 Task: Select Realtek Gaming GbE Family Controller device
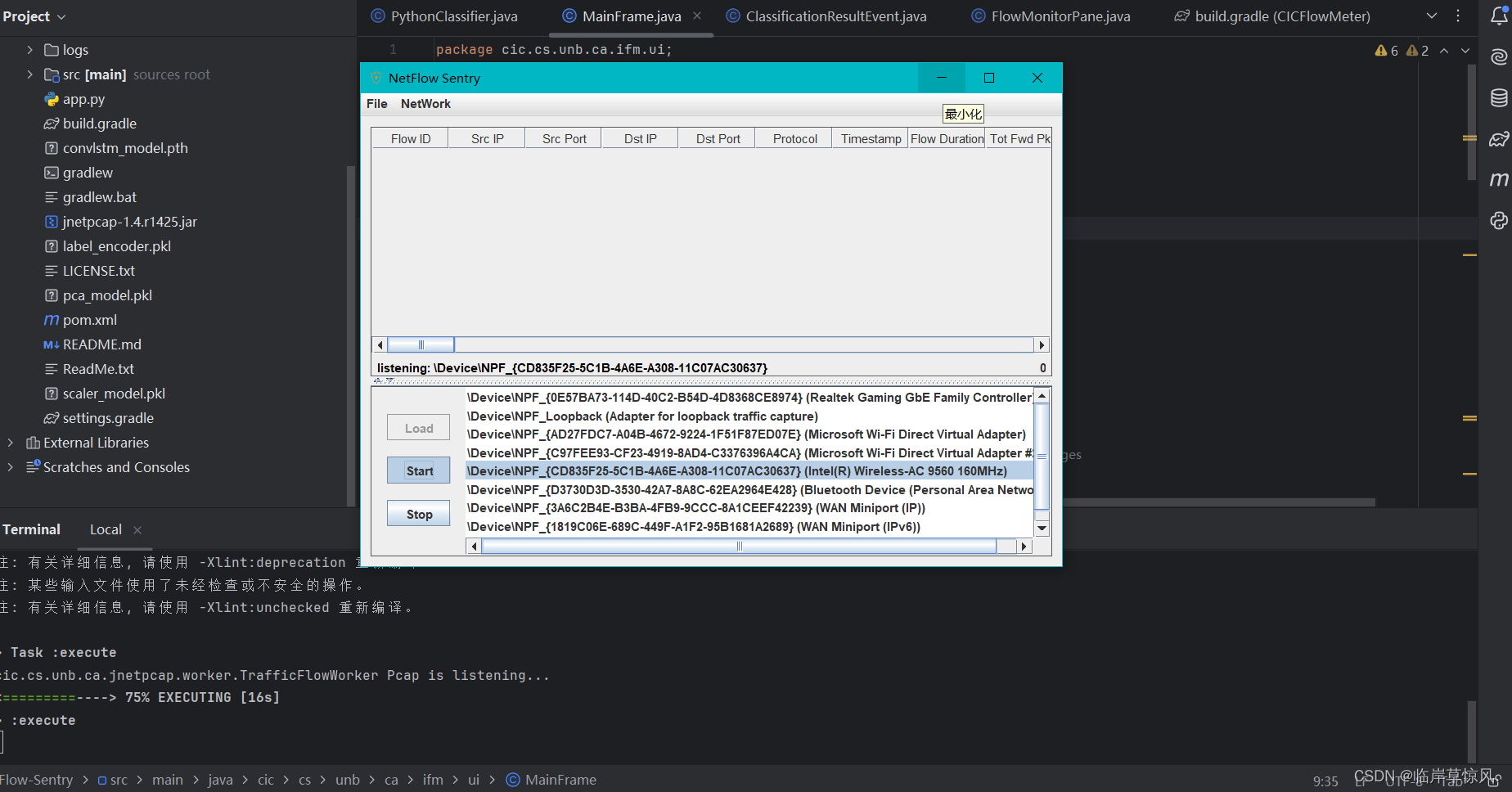tap(749, 398)
